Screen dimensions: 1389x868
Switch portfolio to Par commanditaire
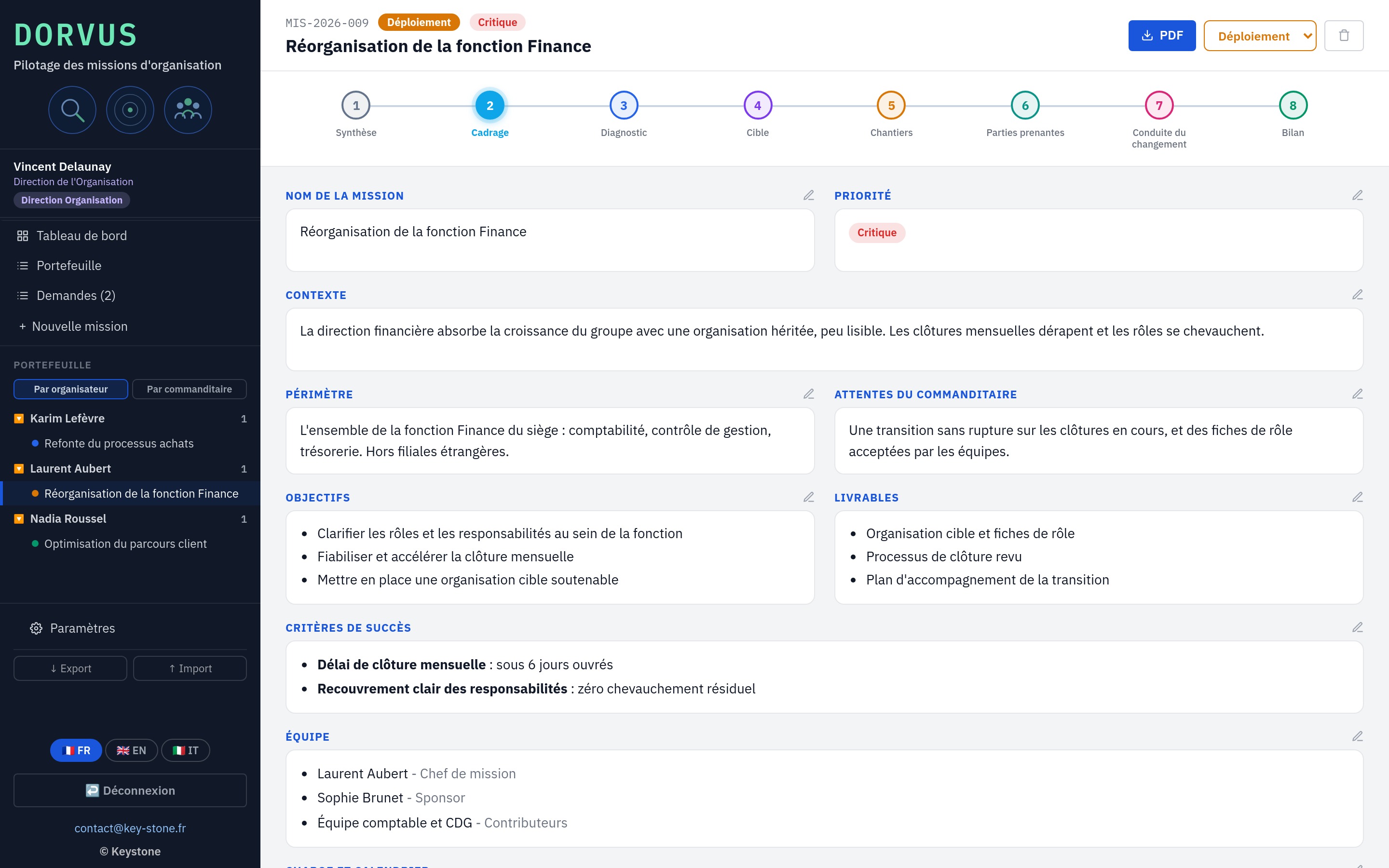click(190, 389)
